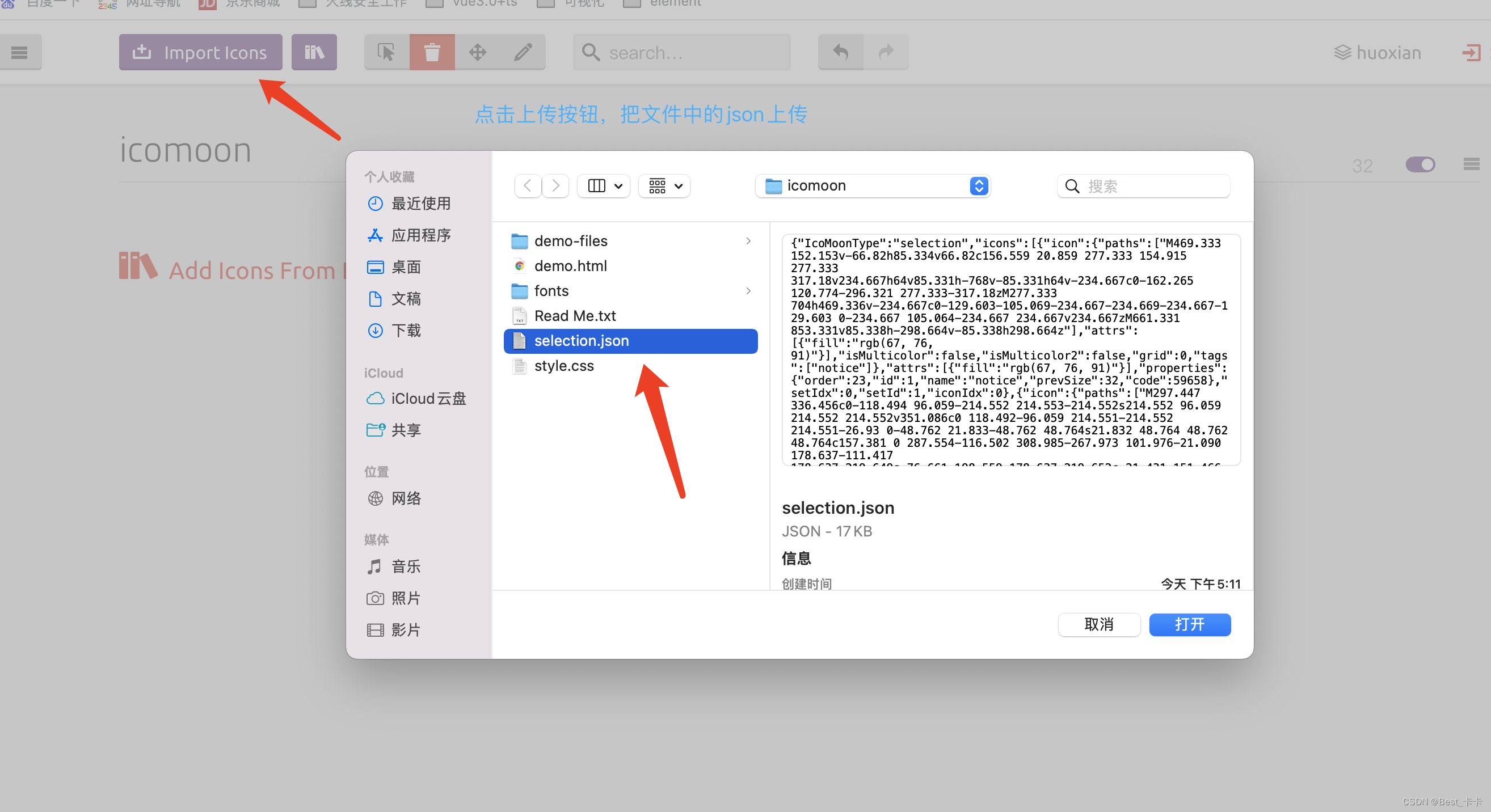Go forward in file dialog

(555, 185)
